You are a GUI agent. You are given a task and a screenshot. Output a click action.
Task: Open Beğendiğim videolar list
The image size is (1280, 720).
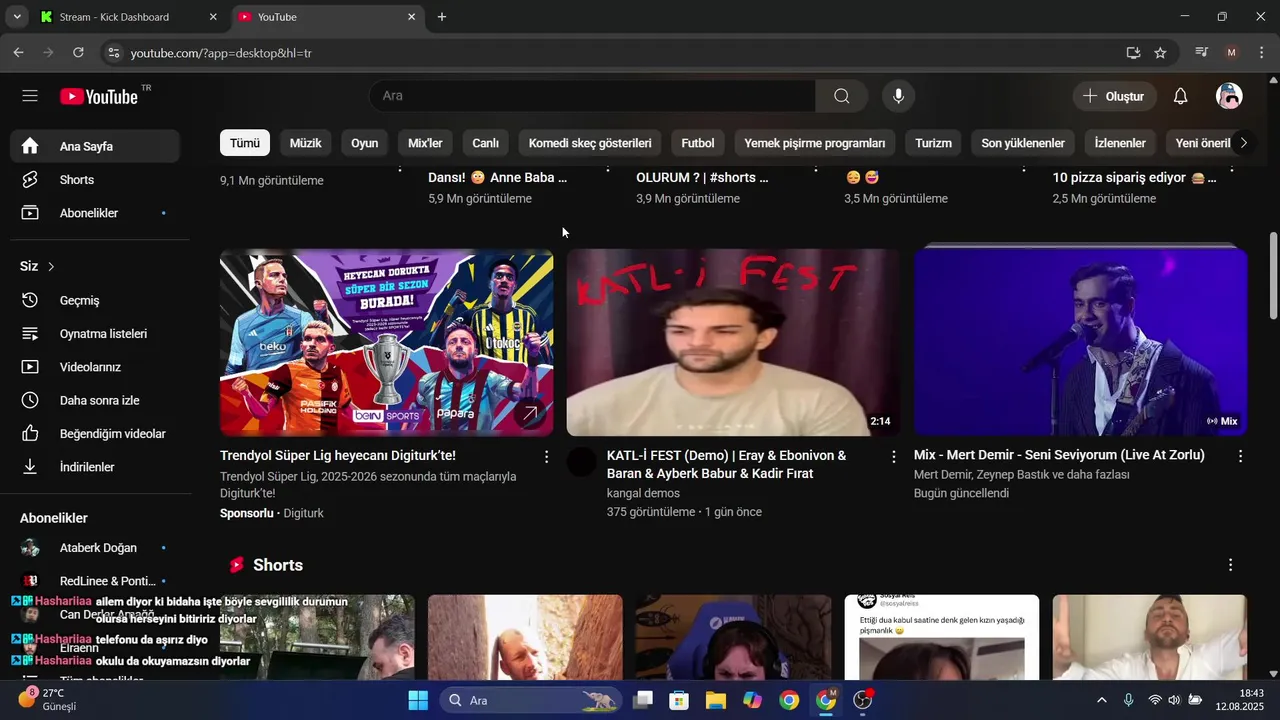click(x=96, y=434)
